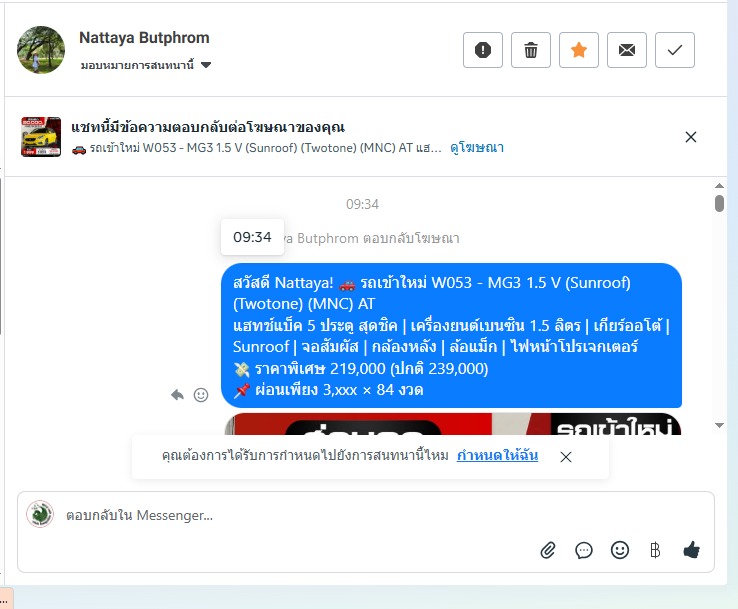Open saved replies speech bubble icon
738x609 pixels.
(x=584, y=550)
